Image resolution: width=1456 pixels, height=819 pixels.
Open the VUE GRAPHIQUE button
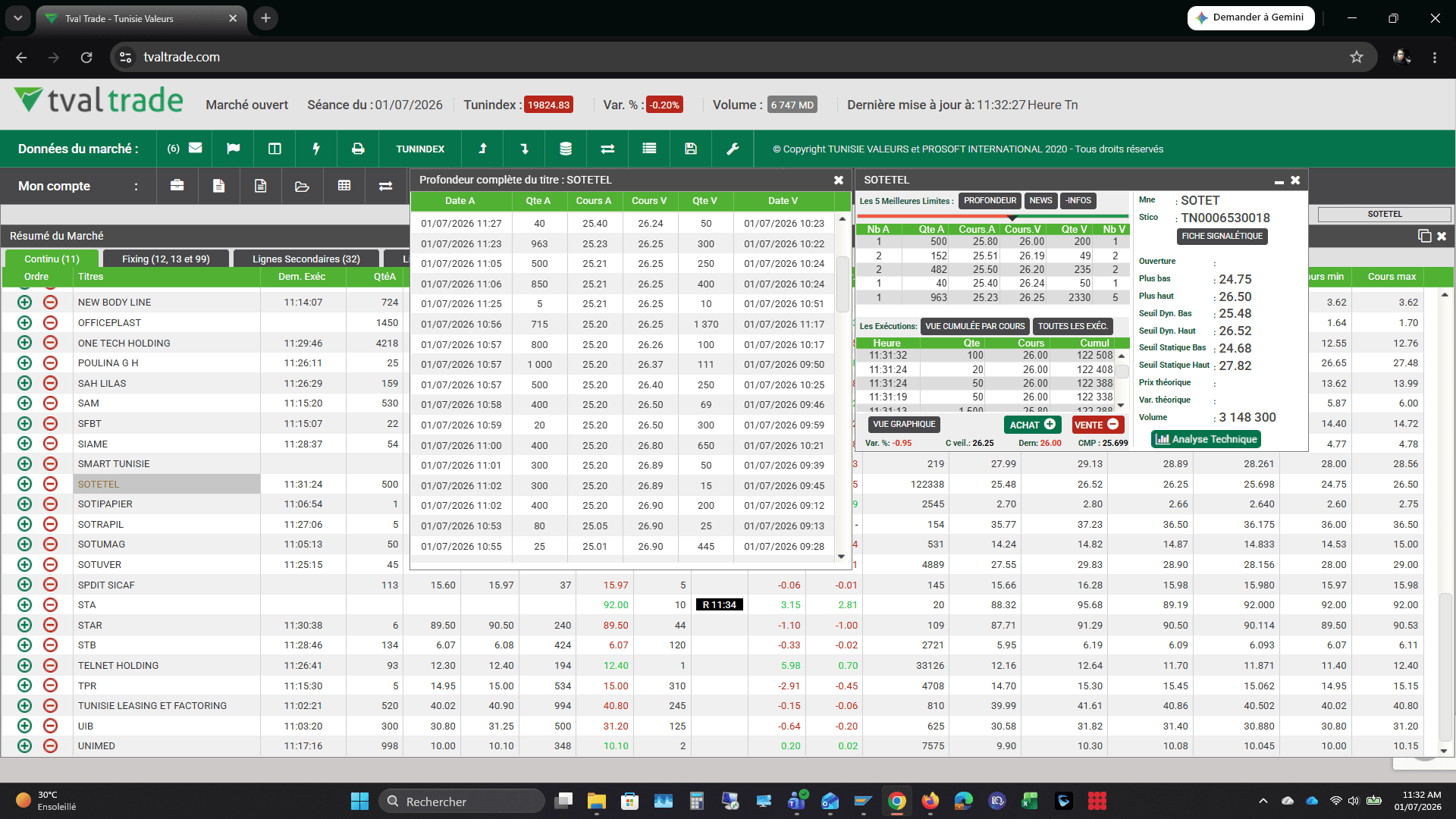(904, 425)
